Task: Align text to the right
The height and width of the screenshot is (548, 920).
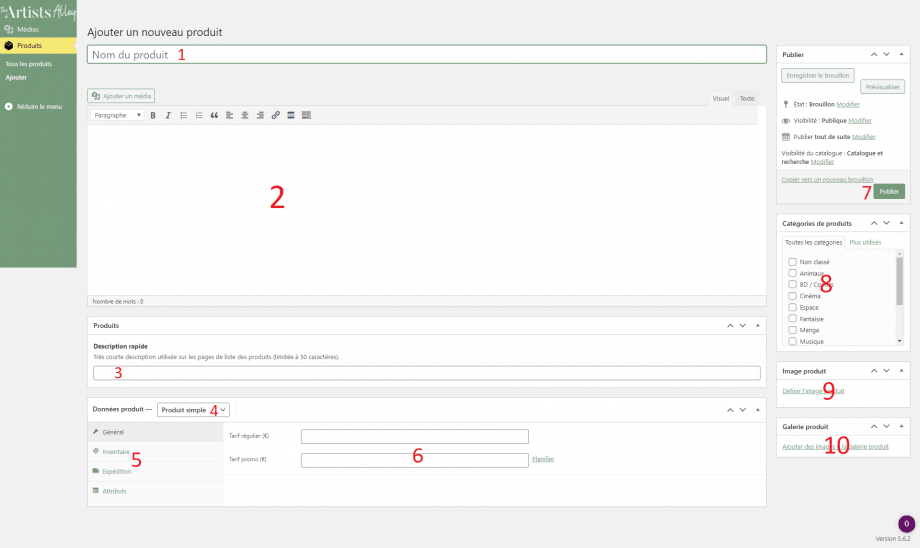Action: tap(260, 116)
